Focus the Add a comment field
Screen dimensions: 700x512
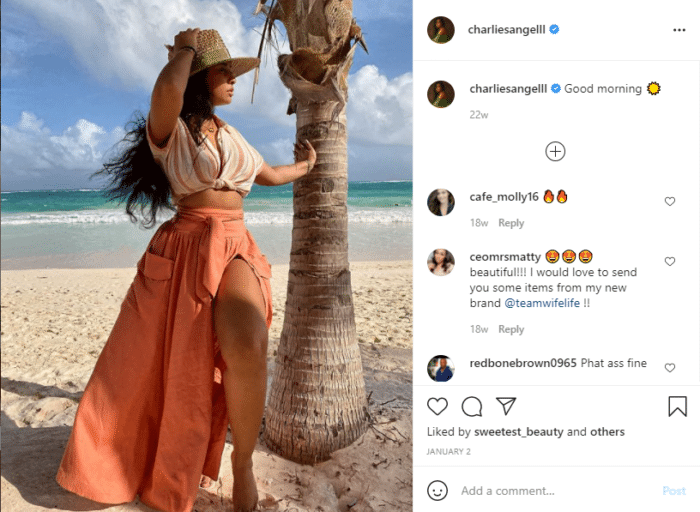[558, 491]
